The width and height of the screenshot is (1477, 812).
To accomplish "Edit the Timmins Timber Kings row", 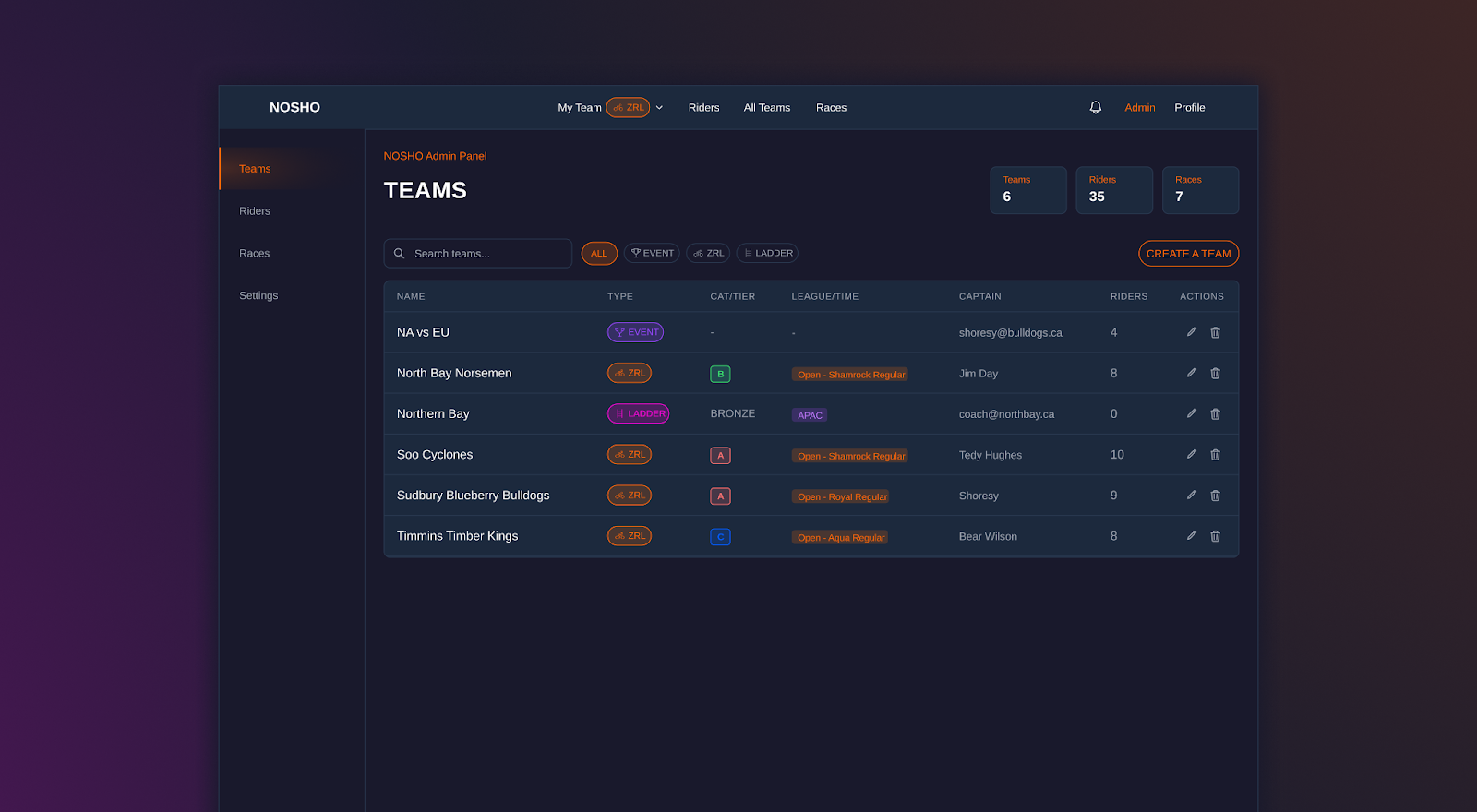I will click(1191, 536).
